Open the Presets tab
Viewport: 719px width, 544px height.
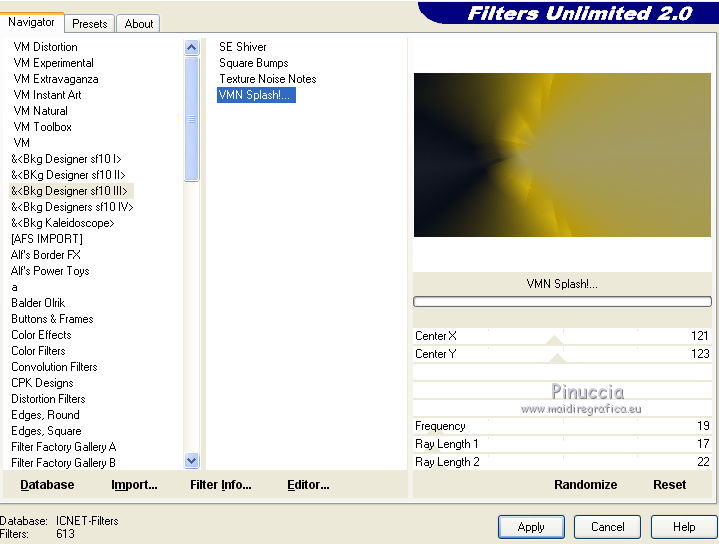pos(90,23)
